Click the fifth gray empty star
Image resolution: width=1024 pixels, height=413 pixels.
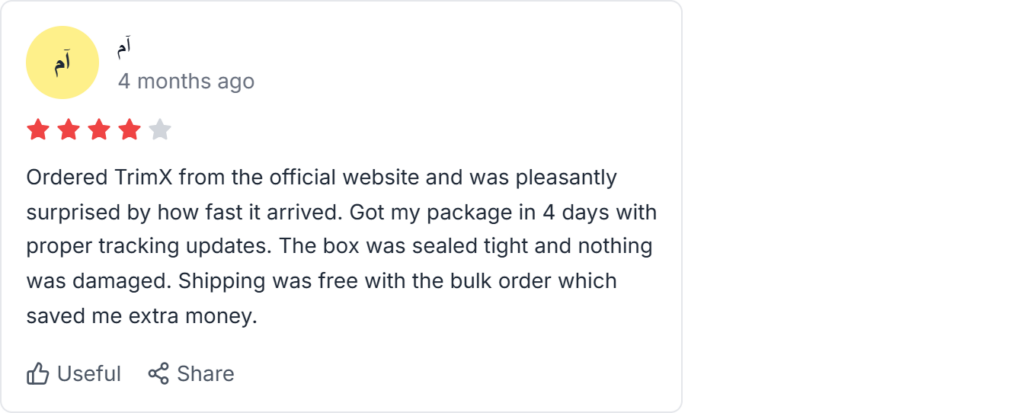tap(160, 129)
